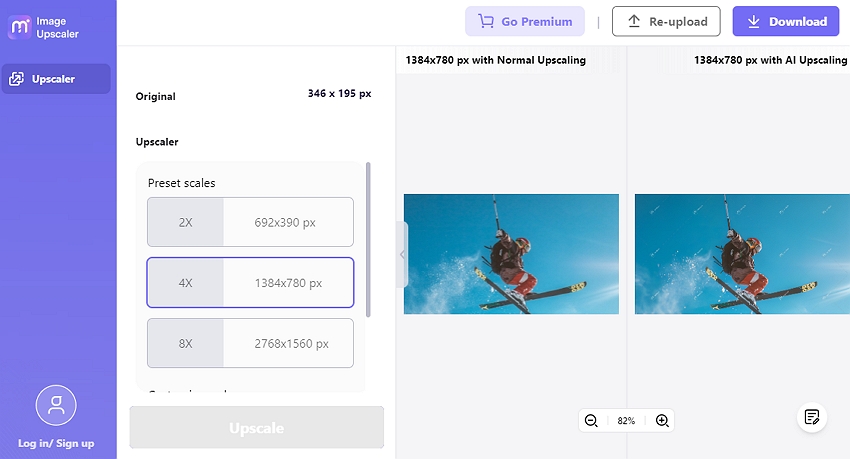The height and width of the screenshot is (459, 850).
Task: Select the 2X preset scale option
Action: click(x=250, y=222)
